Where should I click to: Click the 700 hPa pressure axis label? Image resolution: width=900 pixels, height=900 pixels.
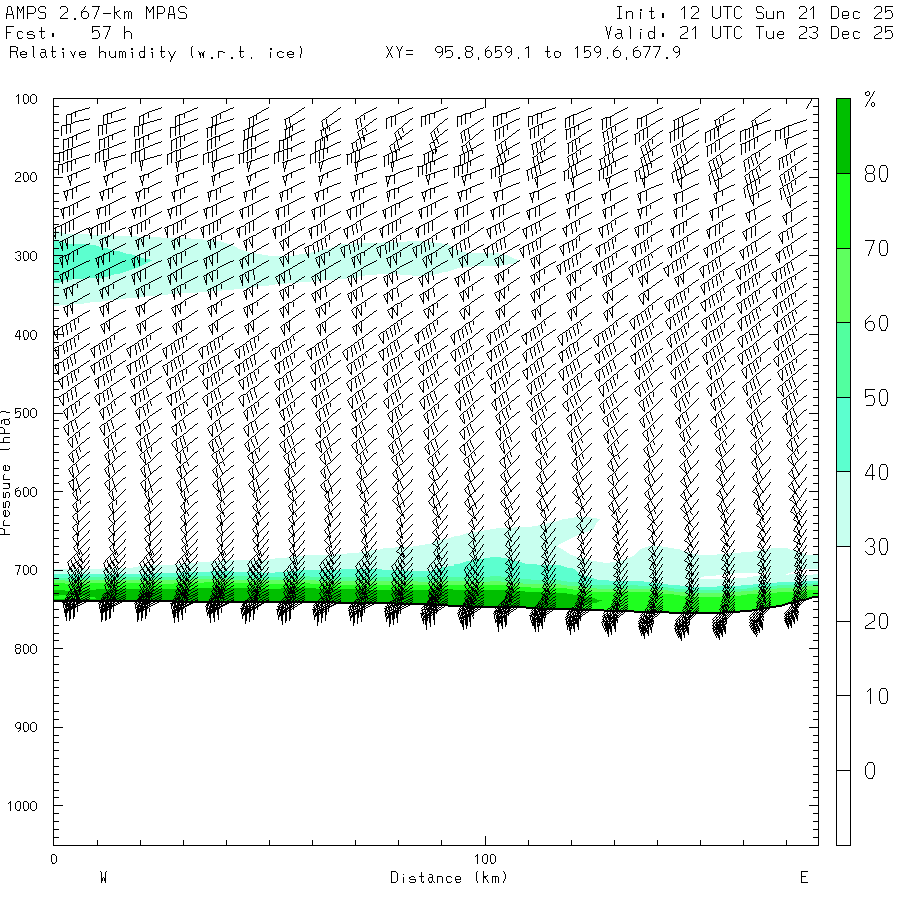tap(26, 571)
